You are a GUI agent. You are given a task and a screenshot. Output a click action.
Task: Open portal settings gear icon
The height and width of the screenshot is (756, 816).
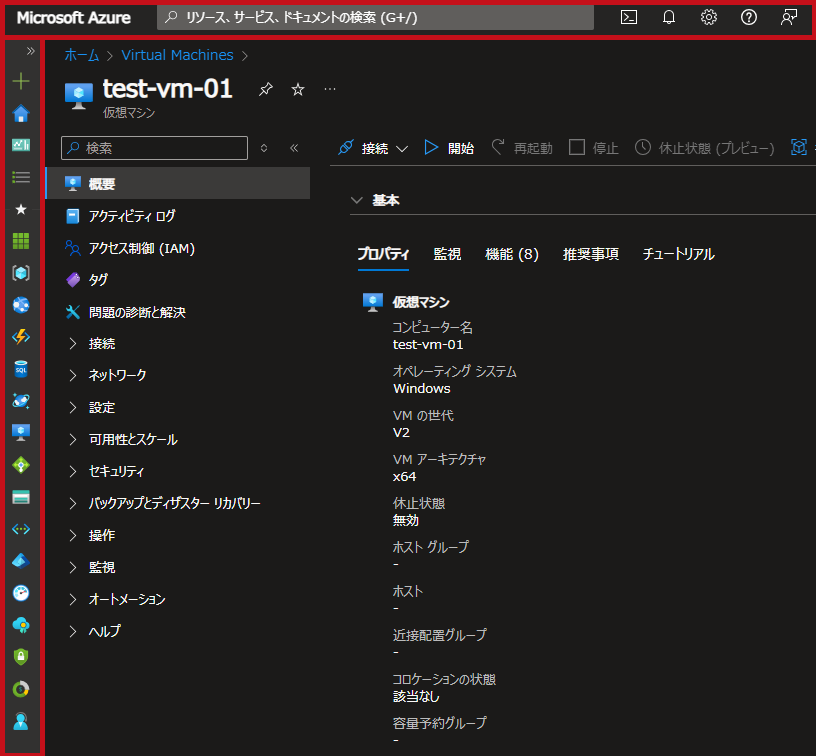709,17
